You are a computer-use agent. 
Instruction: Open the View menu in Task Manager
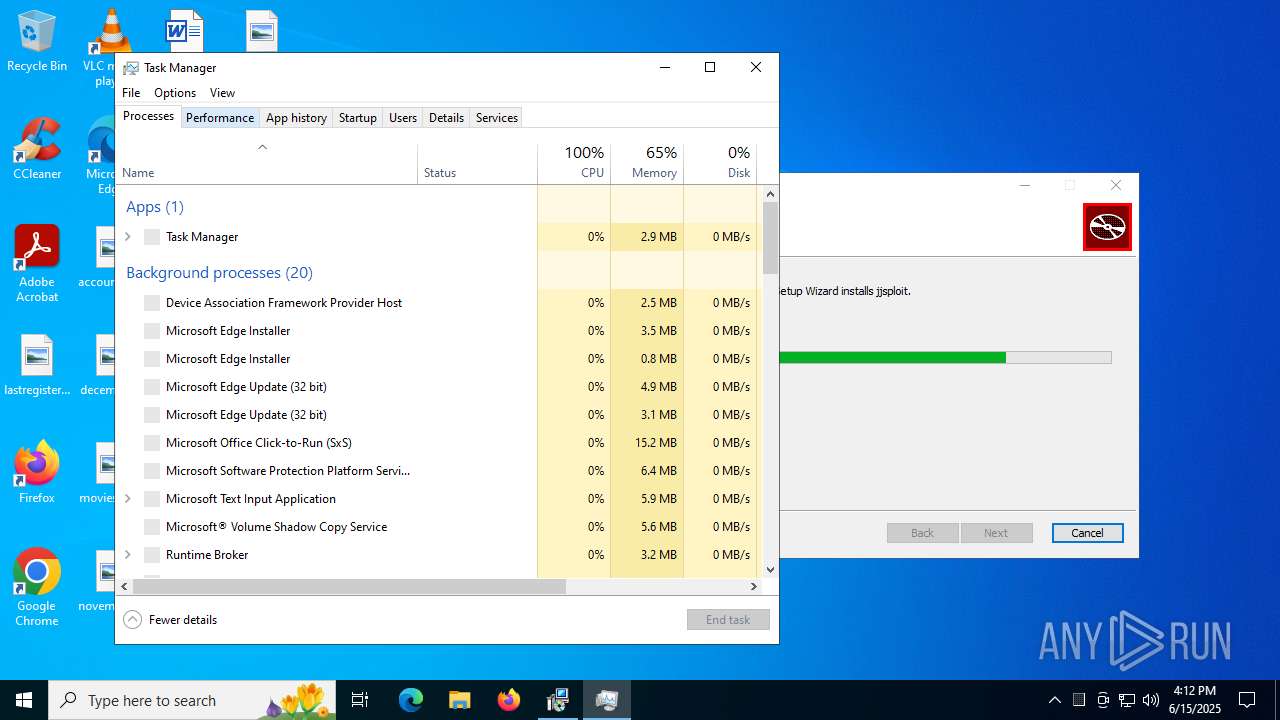coord(222,93)
